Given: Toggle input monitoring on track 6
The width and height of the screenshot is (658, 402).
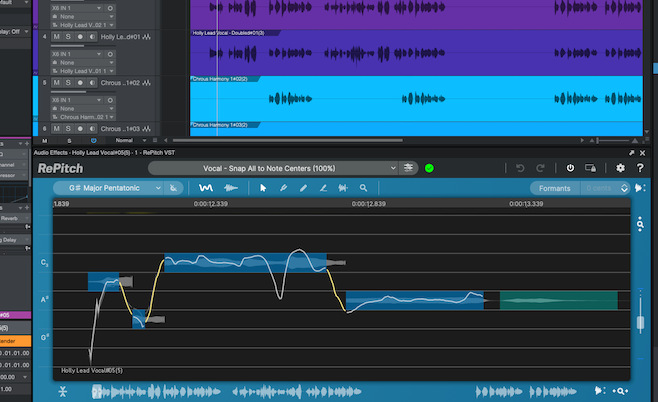Looking at the screenshot, I should pyautogui.click(x=92, y=129).
